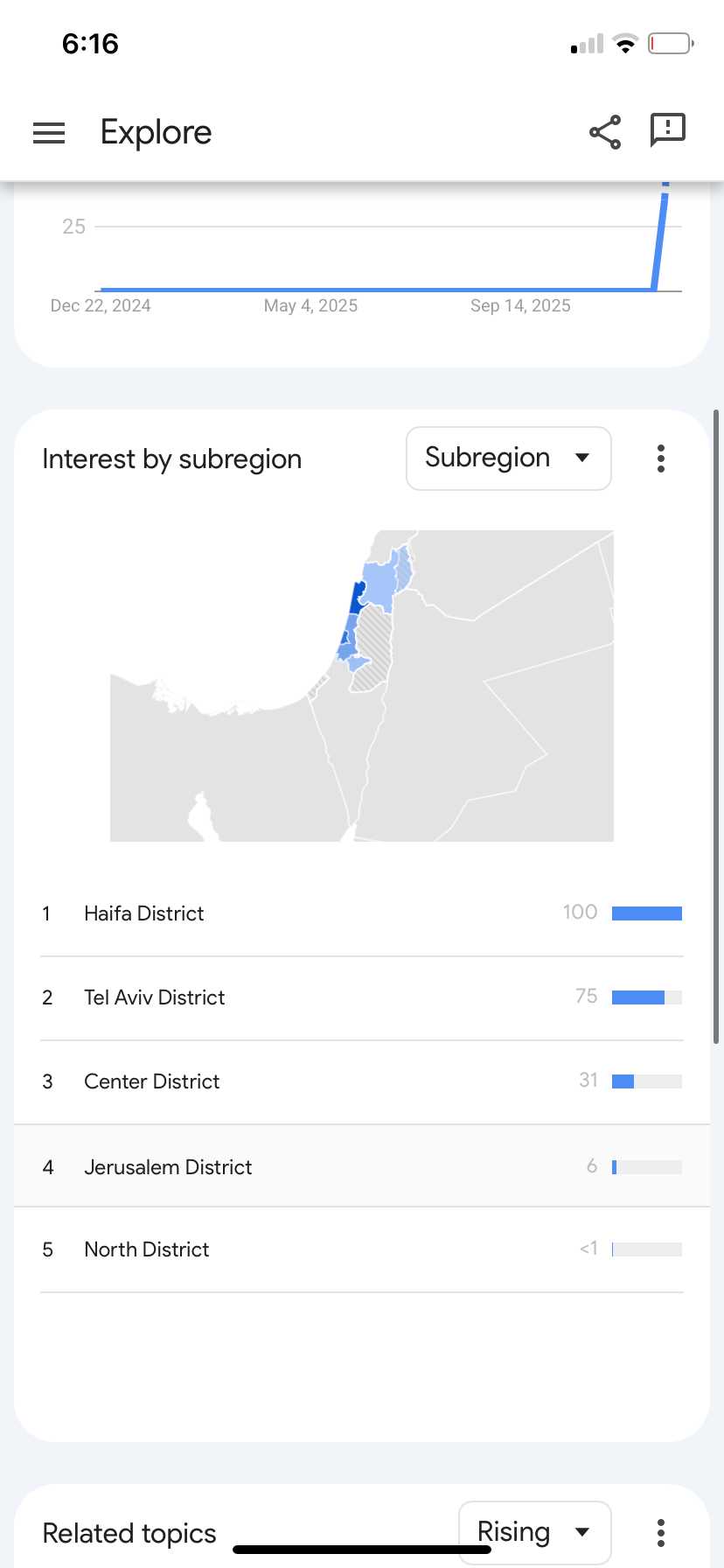The height and width of the screenshot is (1568, 724).
Task: Open the Rising sort dropdown
Action: 534,1532
